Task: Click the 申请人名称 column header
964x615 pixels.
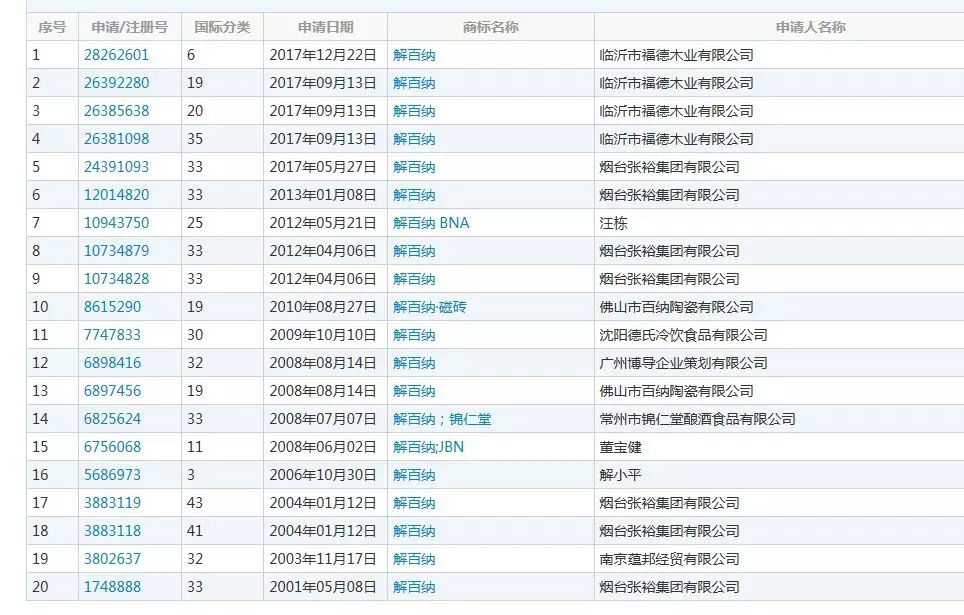Action: pyautogui.click(x=810, y=27)
